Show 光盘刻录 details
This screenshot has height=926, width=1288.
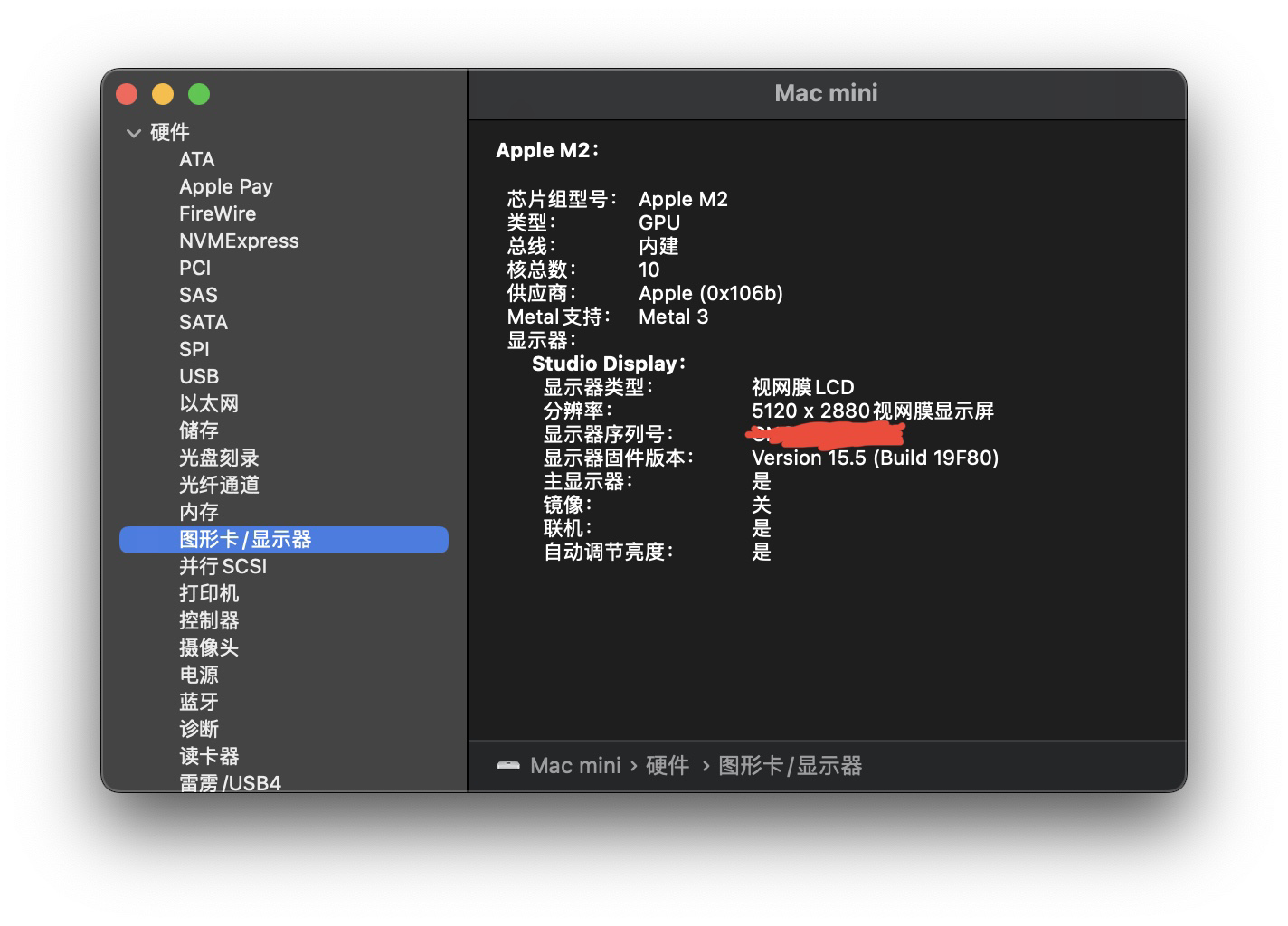click(x=219, y=458)
